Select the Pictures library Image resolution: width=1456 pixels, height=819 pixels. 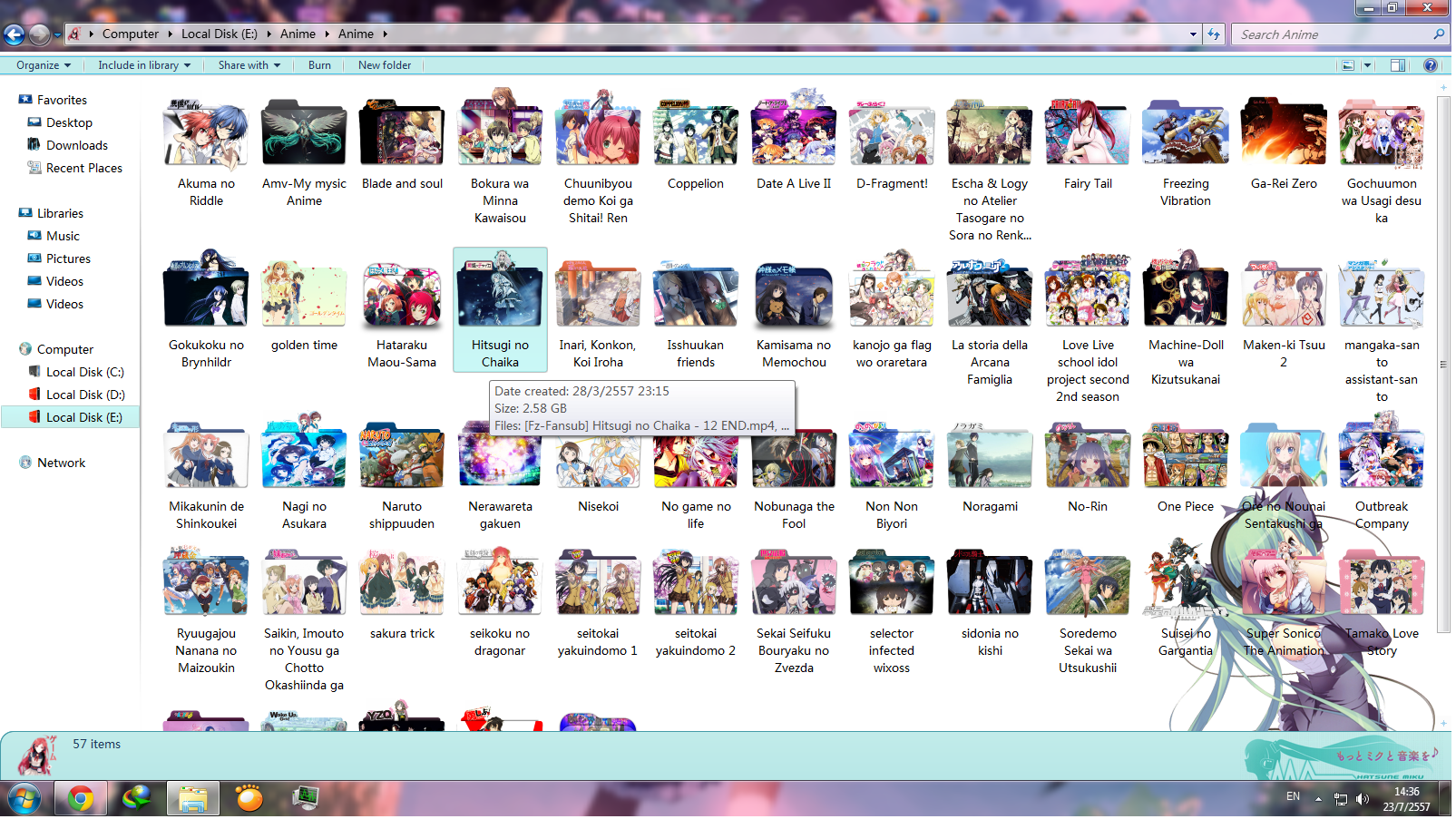(68, 258)
